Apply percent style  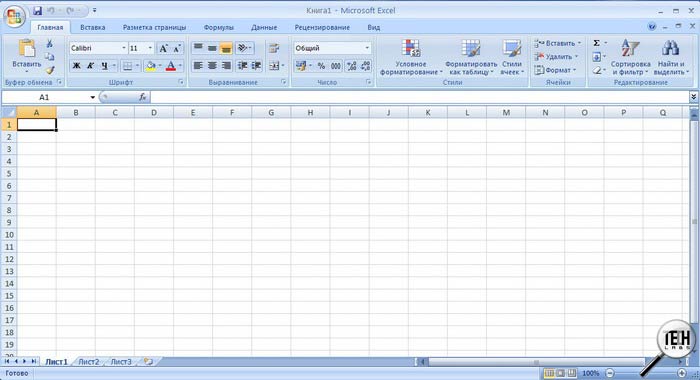click(321, 66)
